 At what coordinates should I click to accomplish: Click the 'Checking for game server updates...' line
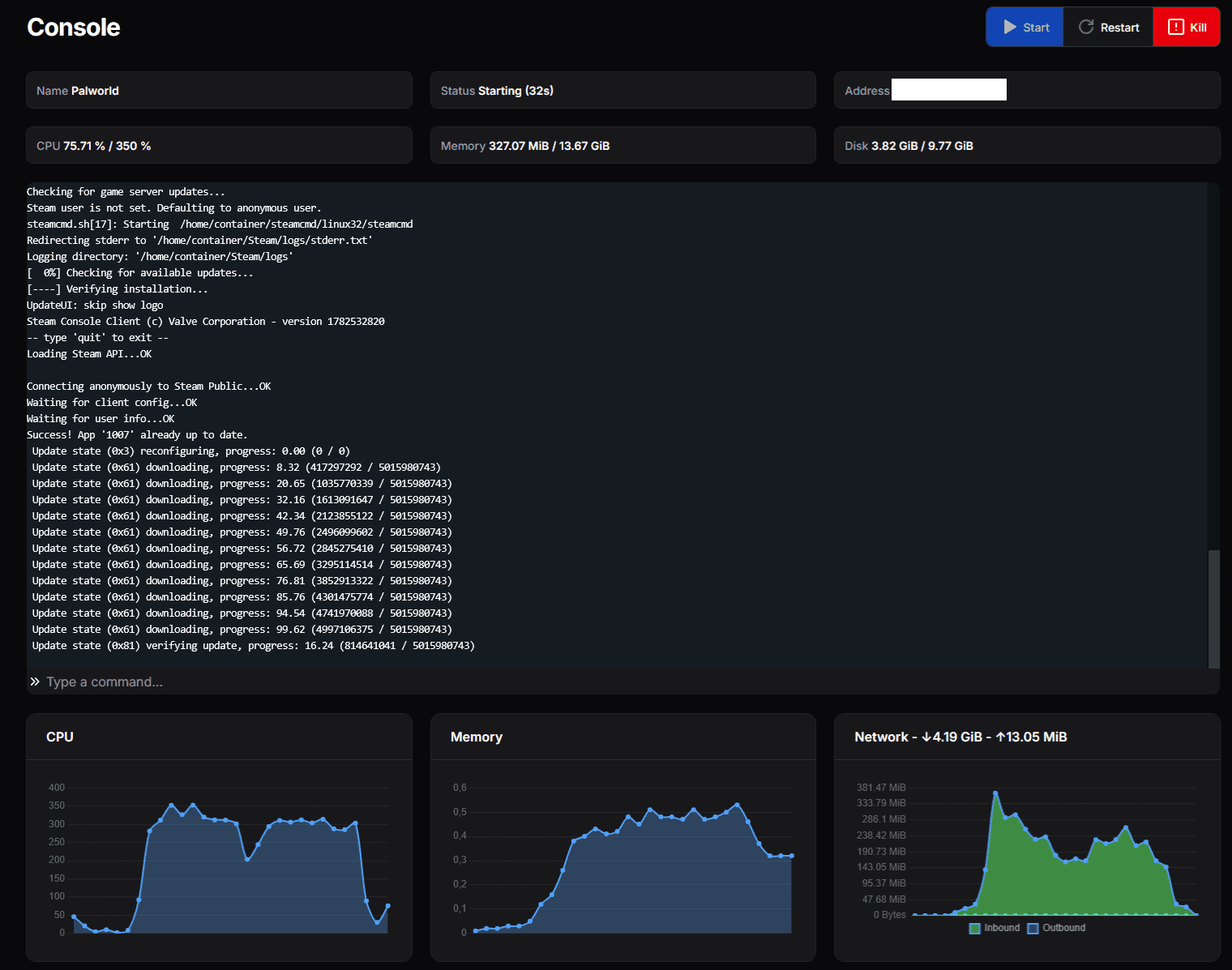(126, 192)
